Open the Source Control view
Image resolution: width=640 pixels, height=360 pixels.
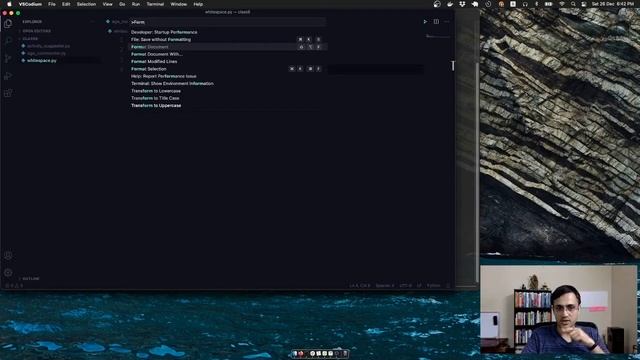pyautogui.click(x=8, y=58)
